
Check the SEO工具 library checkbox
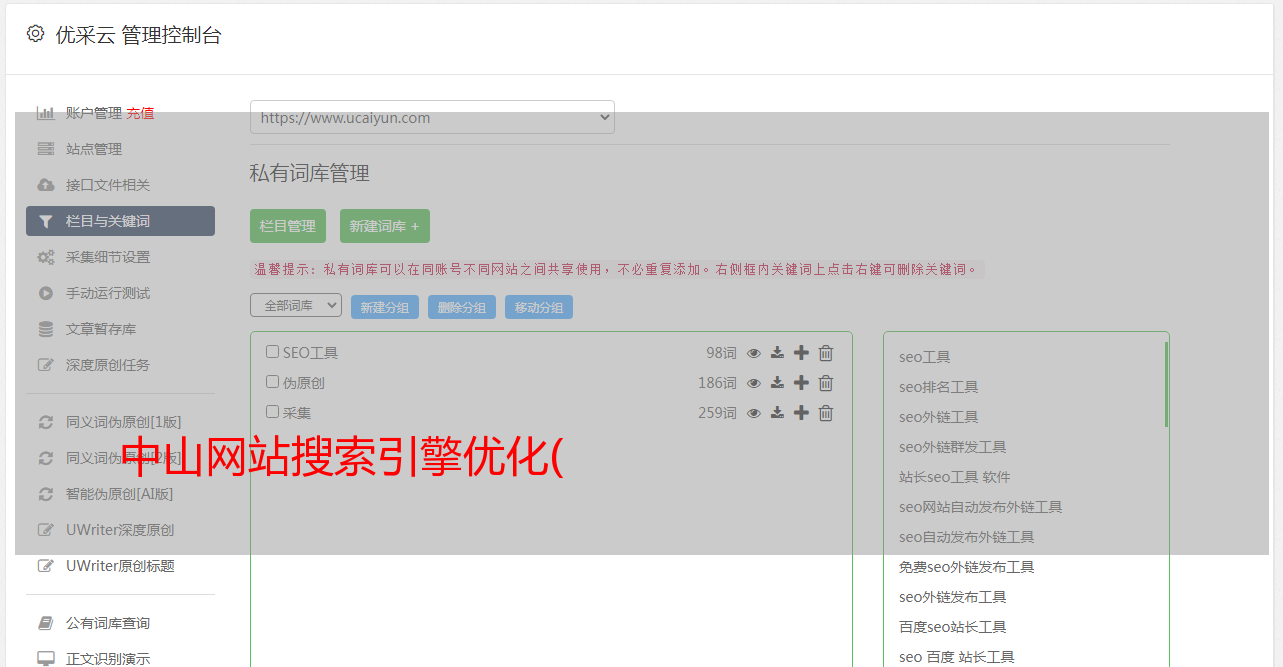pos(272,352)
